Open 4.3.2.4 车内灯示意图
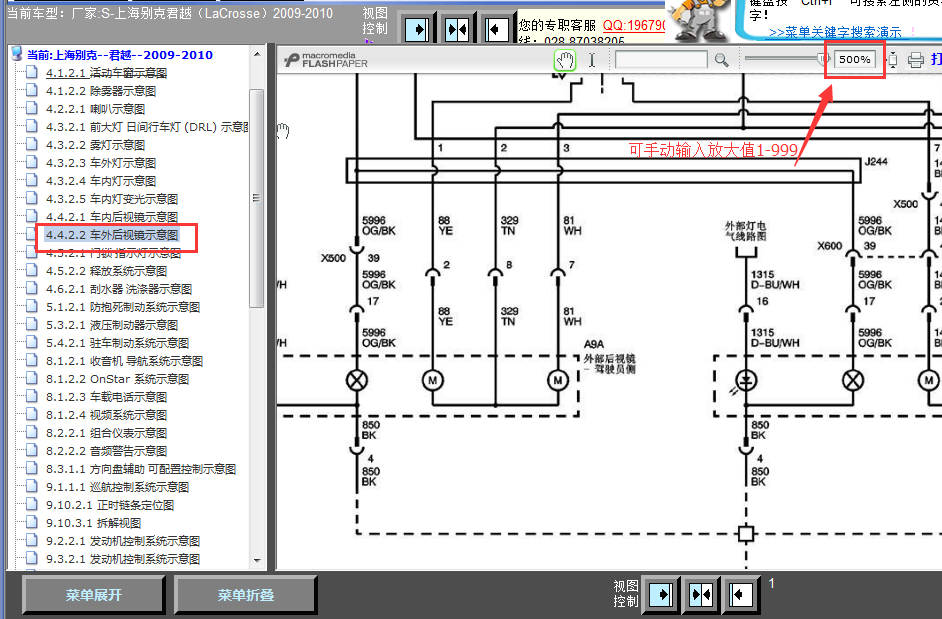This screenshot has width=942, height=619. pyautogui.click(x=101, y=181)
